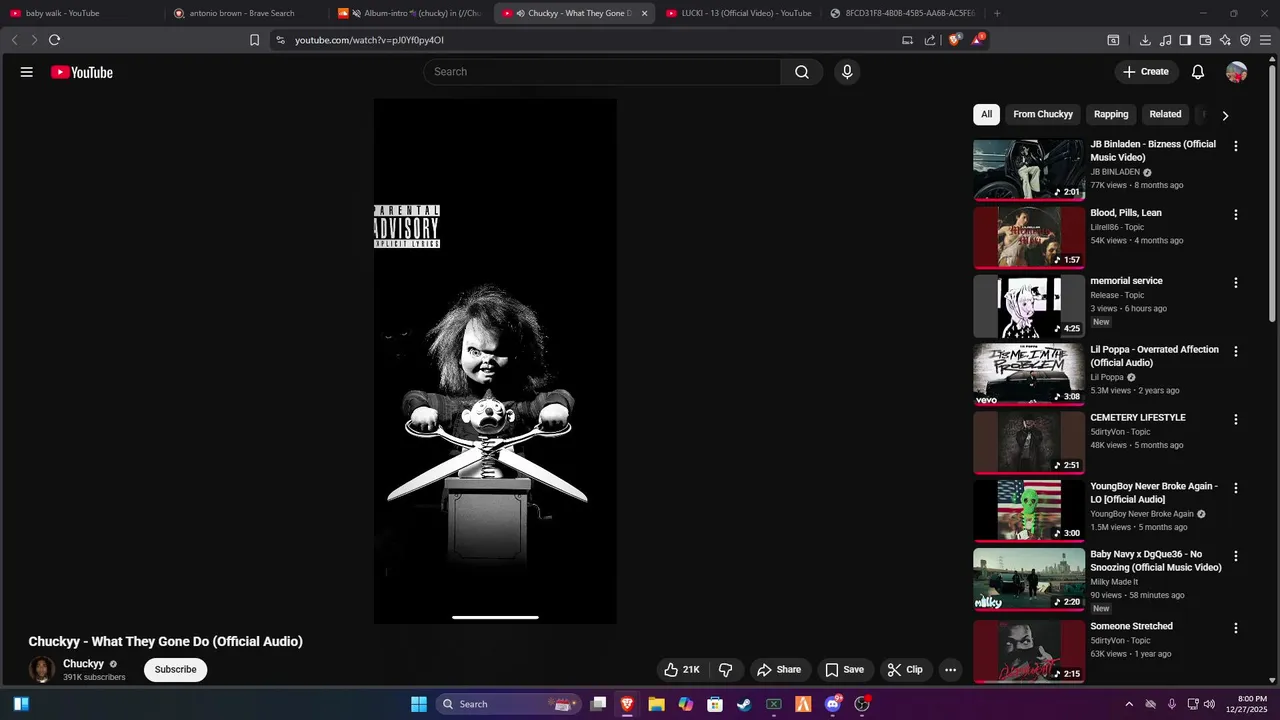Open options for CEMETERY LIFESTYLE video

1236,420
